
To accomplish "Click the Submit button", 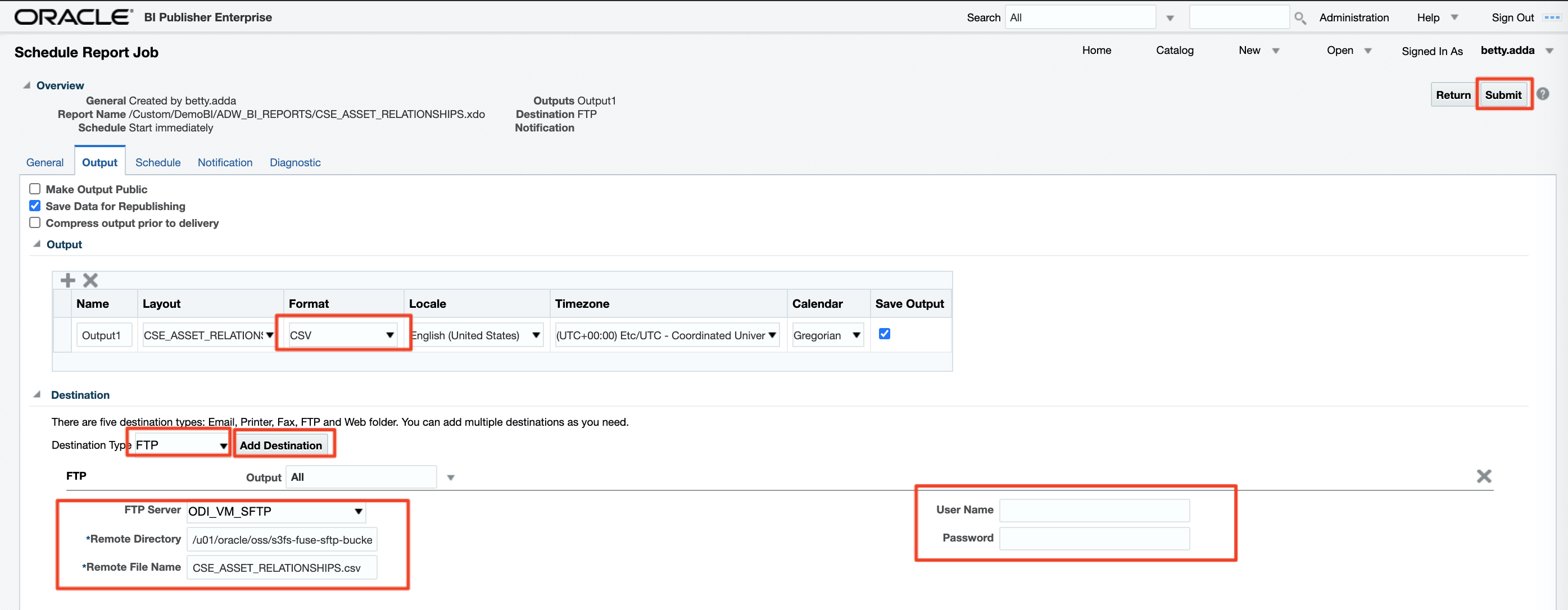I will pyautogui.click(x=1503, y=95).
